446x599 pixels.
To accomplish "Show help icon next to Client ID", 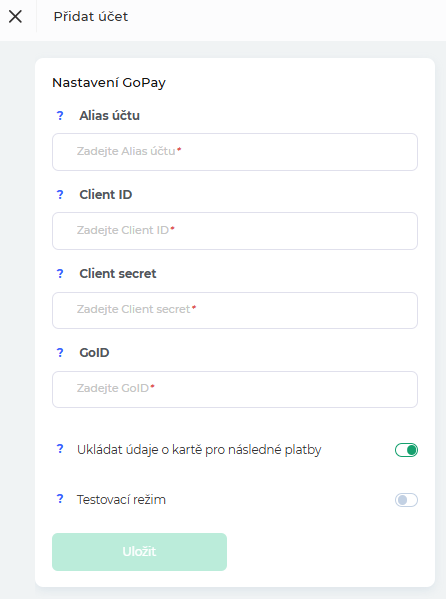I will click(x=60, y=194).
